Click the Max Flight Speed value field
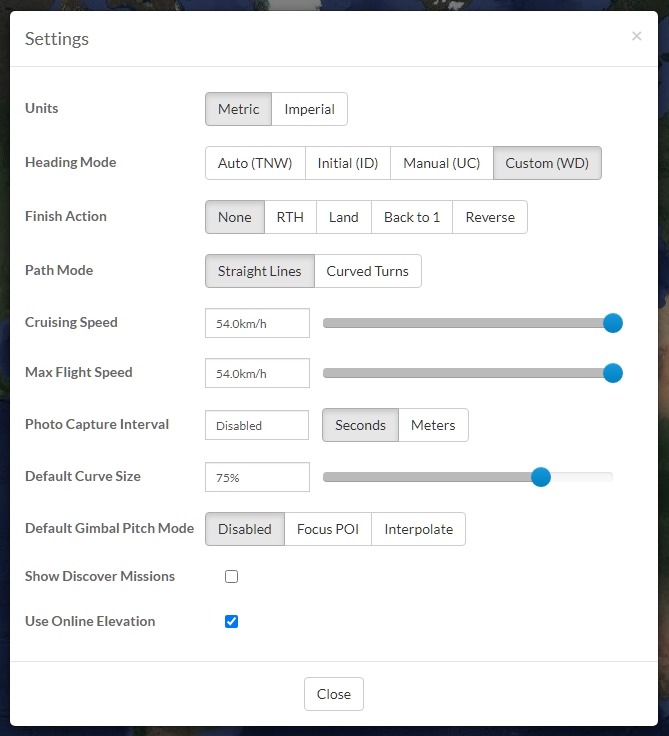Viewport: 669px width, 736px height. click(x=257, y=373)
